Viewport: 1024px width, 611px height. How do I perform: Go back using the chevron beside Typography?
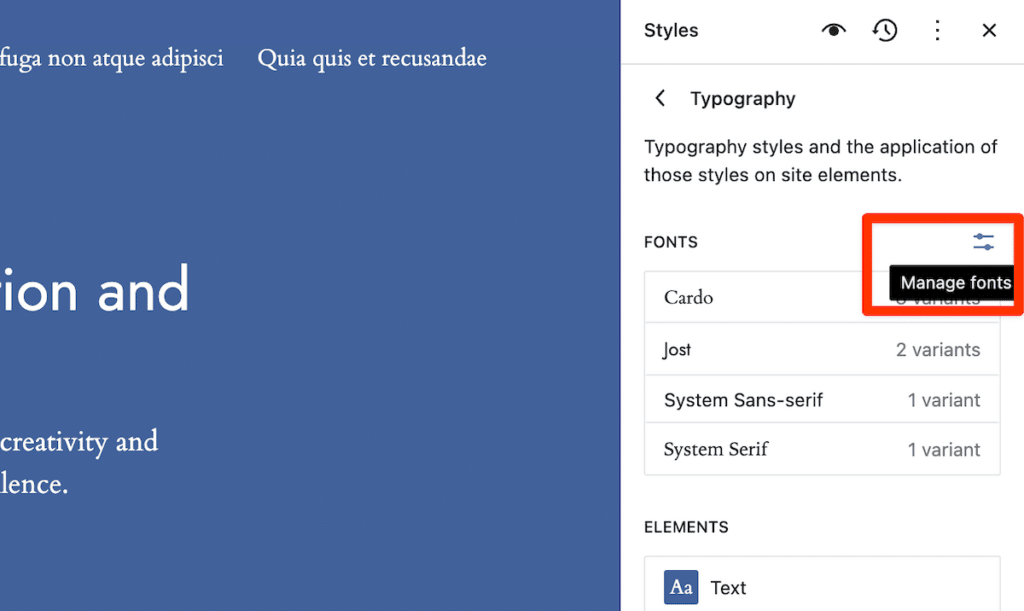(x=659, y=98)
